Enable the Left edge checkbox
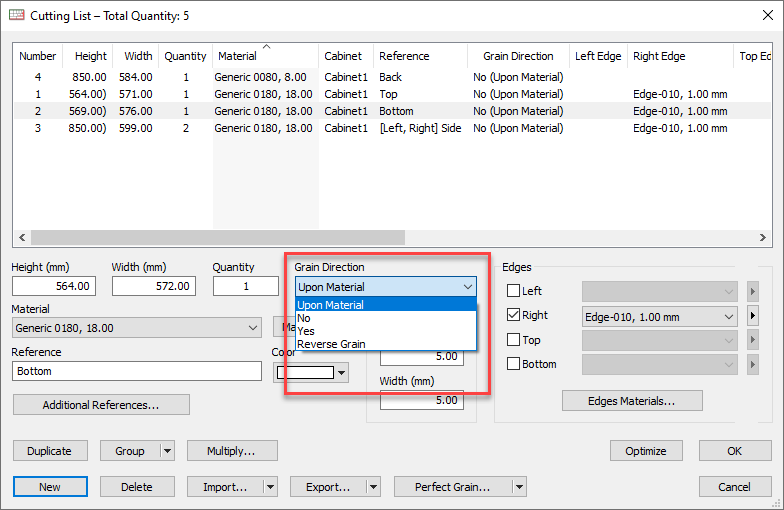This screenshot has height=510, width=784. click(x=514, y=290)
